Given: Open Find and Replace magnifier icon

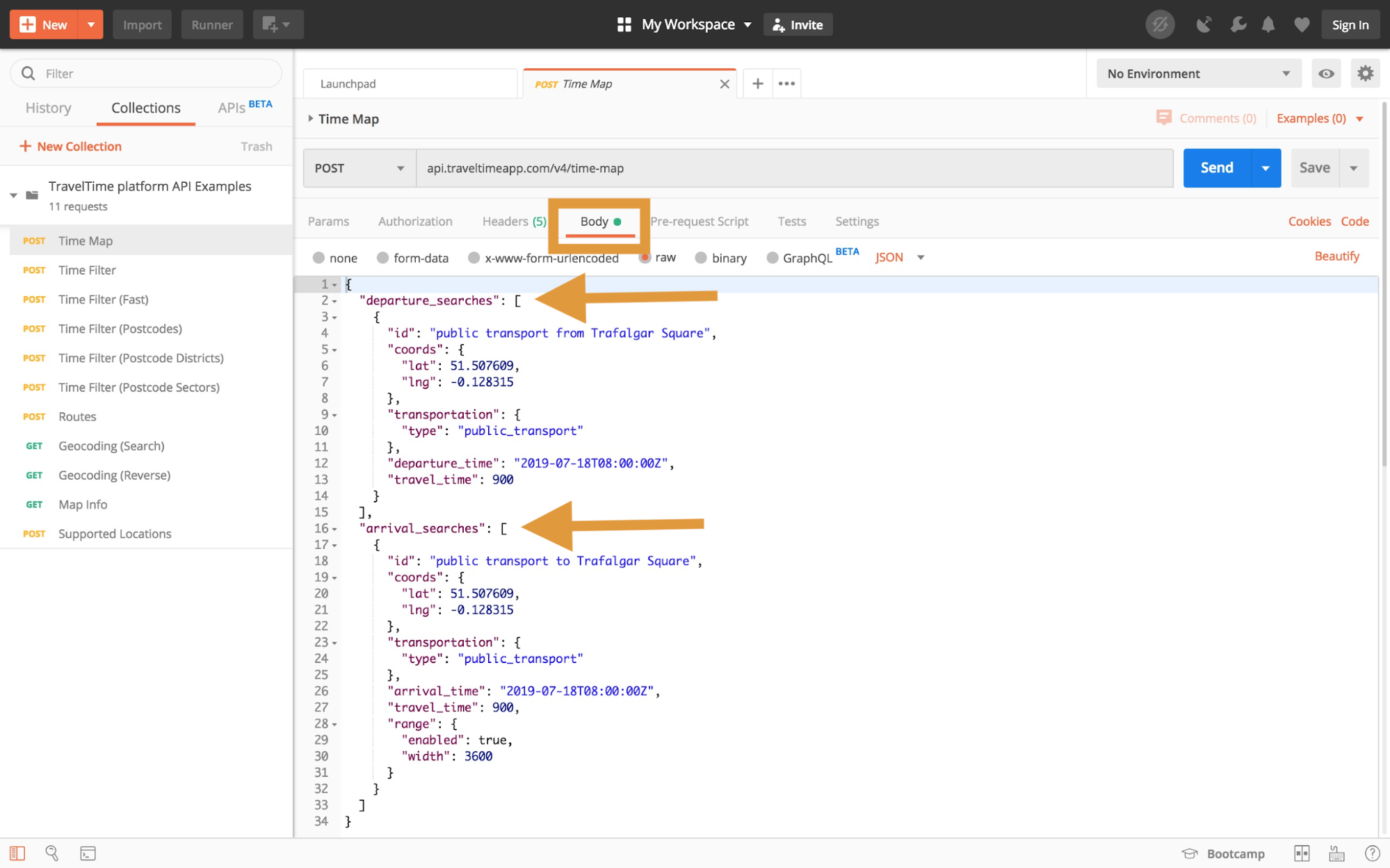Looking at the screenshot, I should (x=51, y=853).
